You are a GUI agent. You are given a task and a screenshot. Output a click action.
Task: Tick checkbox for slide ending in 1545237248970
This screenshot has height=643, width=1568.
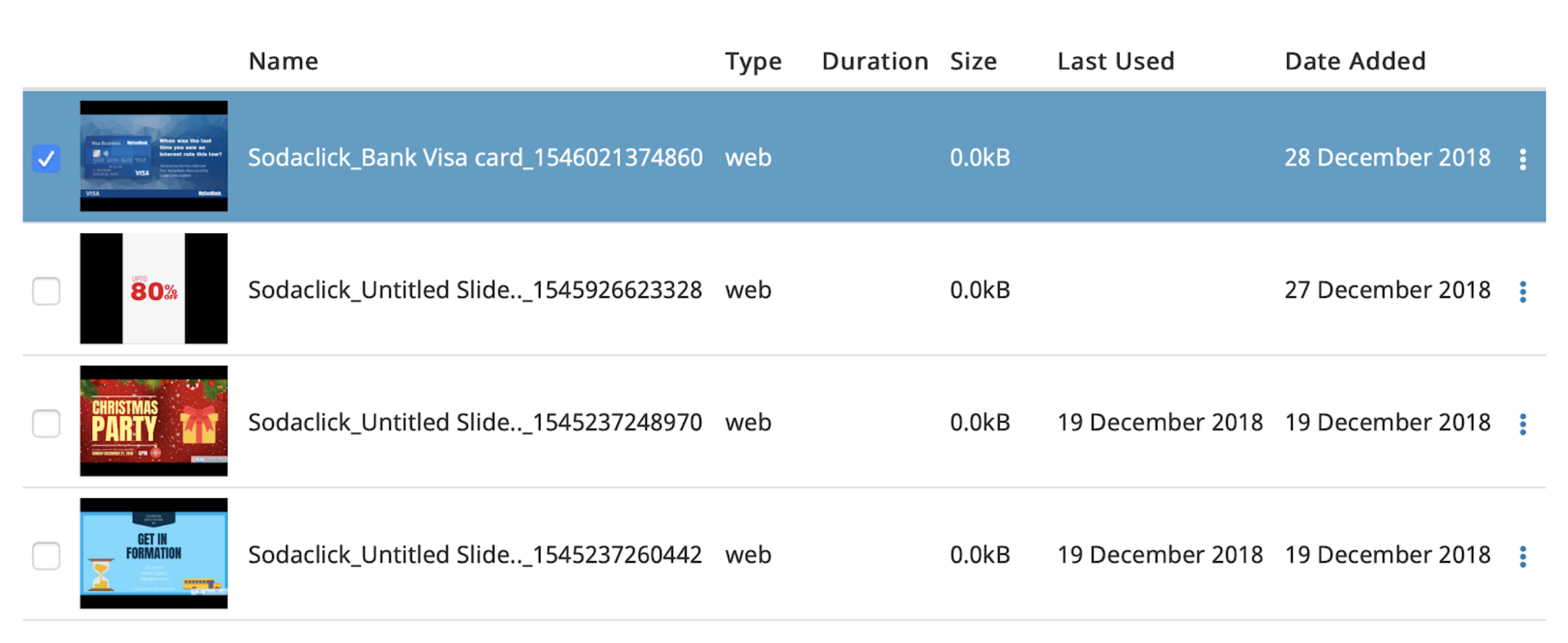tap(46, 424)
